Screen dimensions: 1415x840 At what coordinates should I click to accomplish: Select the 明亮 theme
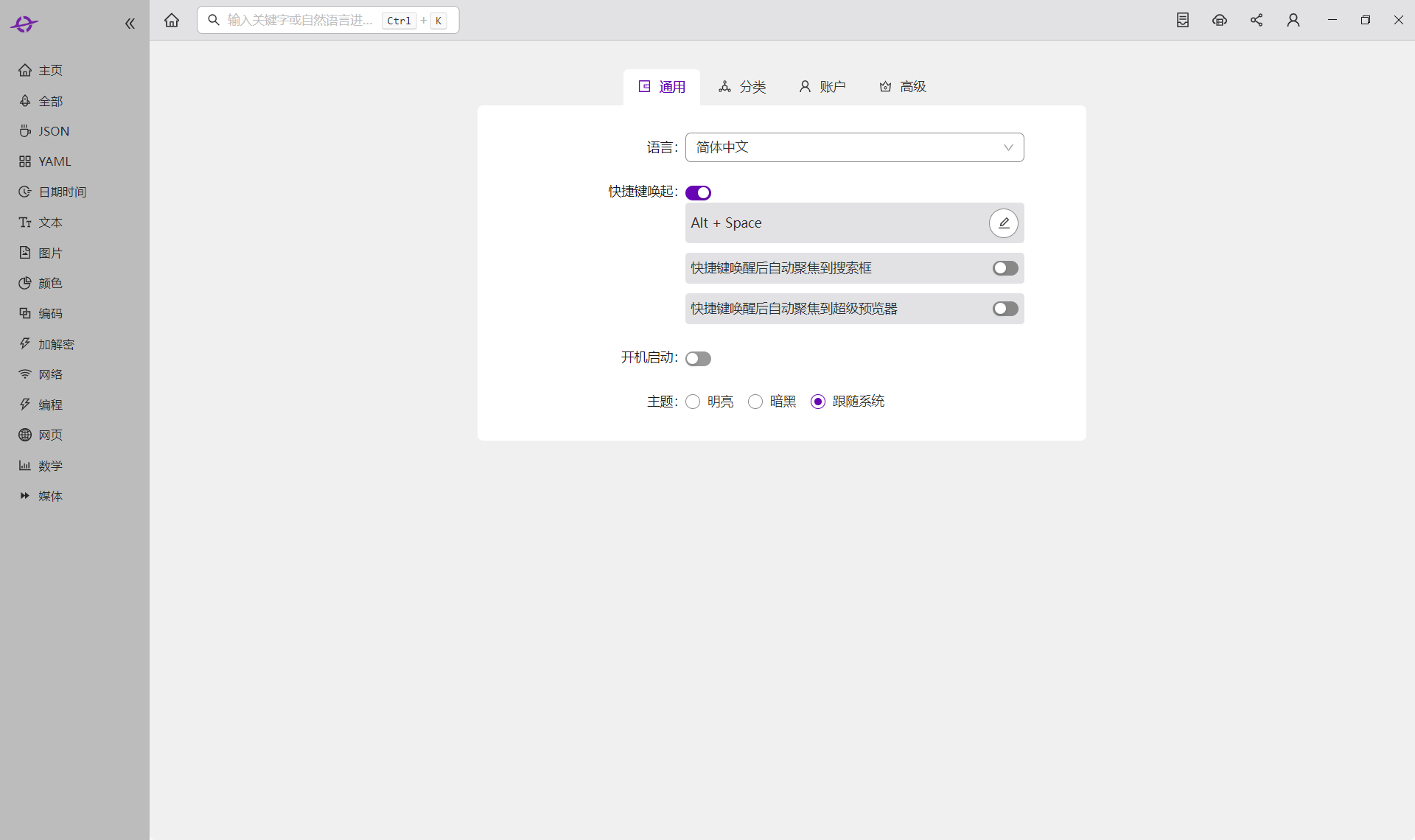[x=693, y=402]
